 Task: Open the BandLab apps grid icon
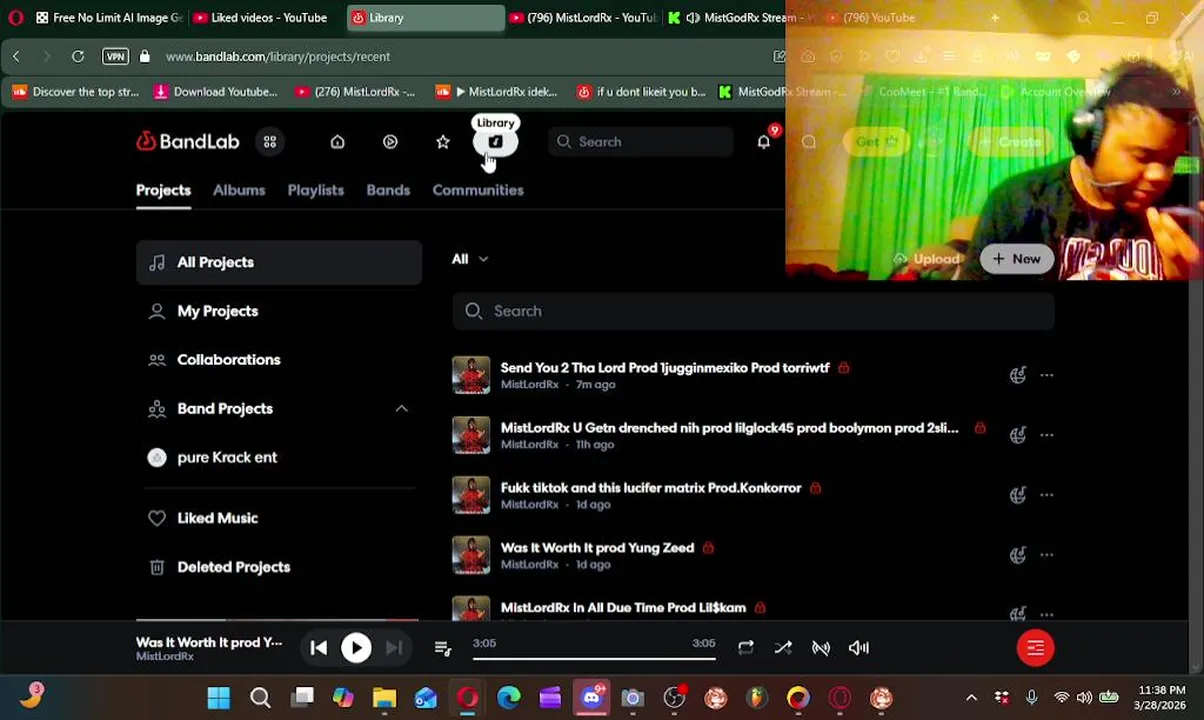click(x=270, y=142)
